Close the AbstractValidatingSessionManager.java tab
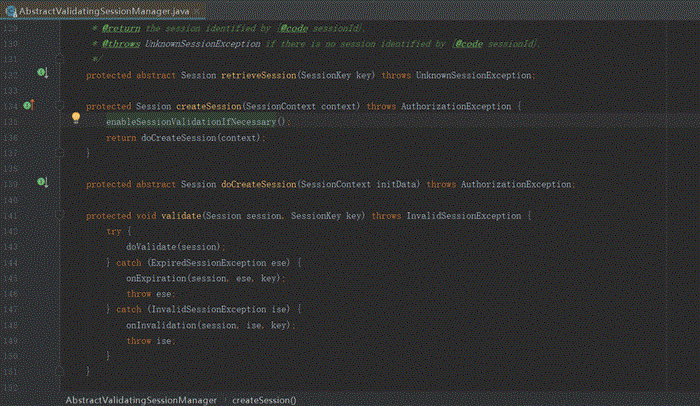The image size is (700, 406). tap(197, 11)
